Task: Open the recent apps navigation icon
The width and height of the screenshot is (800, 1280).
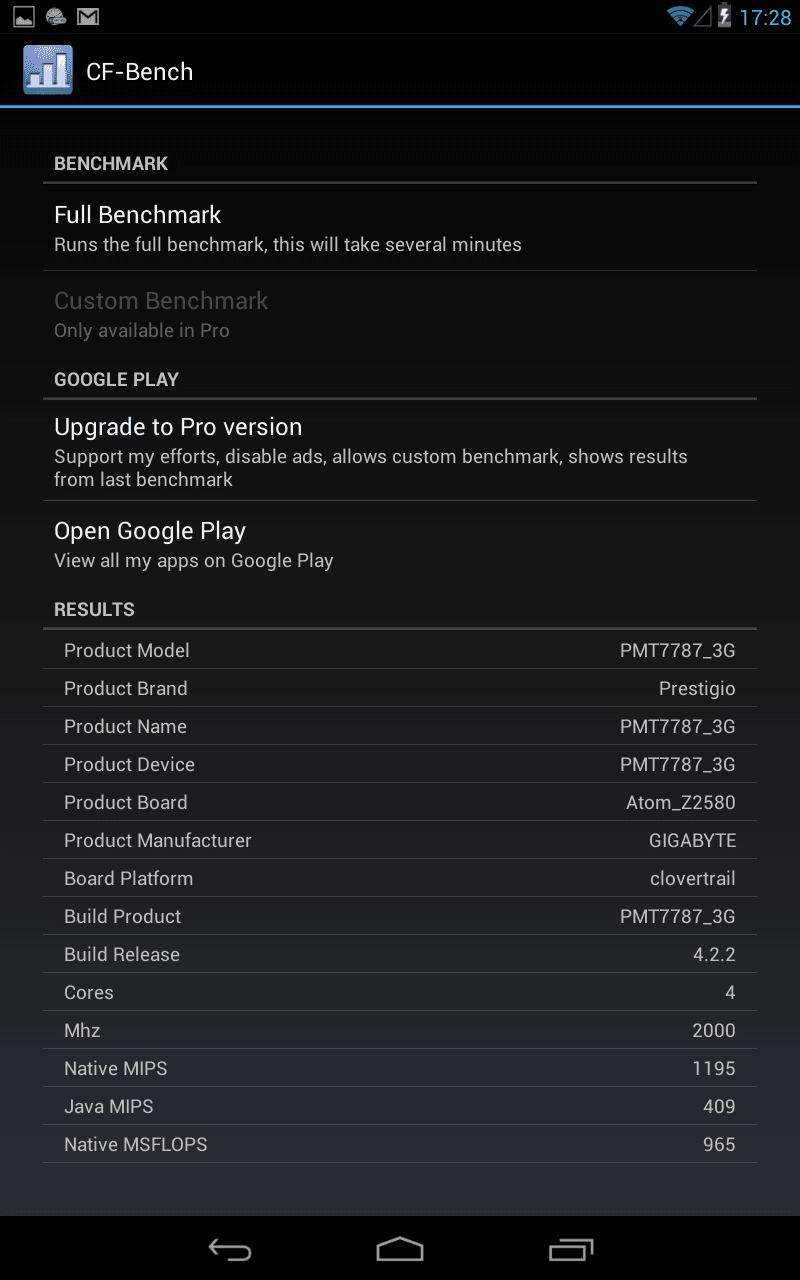Action: [x=571, y=1249]
